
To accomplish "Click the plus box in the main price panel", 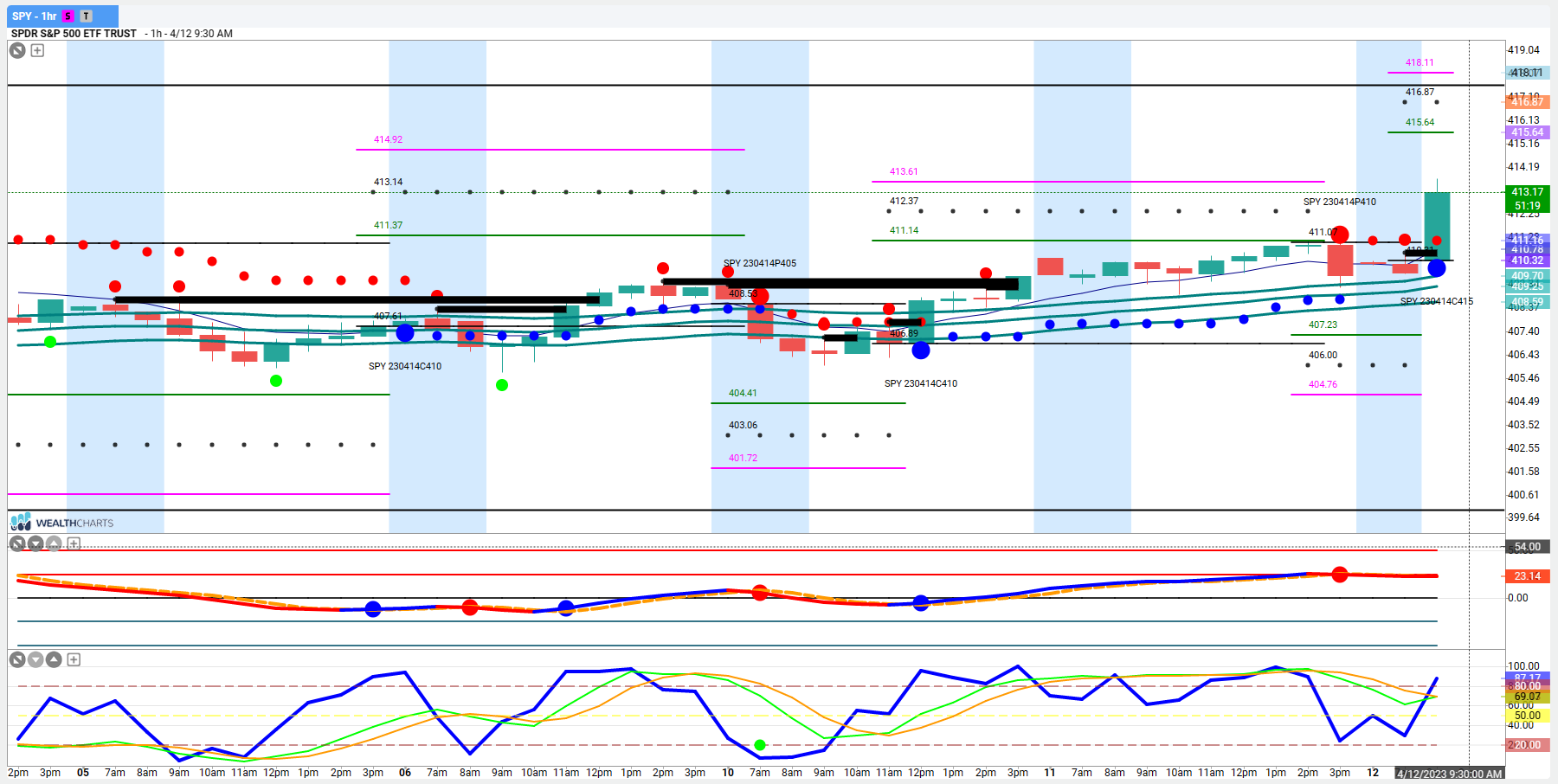I will [x=37, y=50].
